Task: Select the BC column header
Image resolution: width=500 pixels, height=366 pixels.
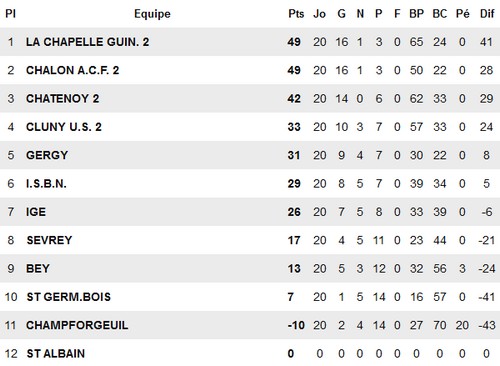Action: click(440, 14)
